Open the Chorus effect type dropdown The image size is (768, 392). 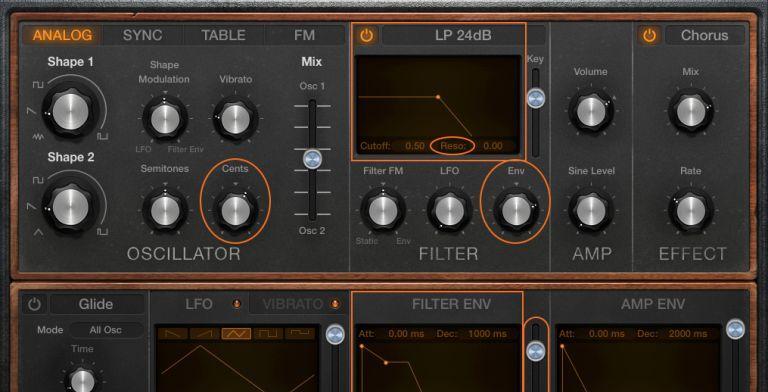pos(705,35)
